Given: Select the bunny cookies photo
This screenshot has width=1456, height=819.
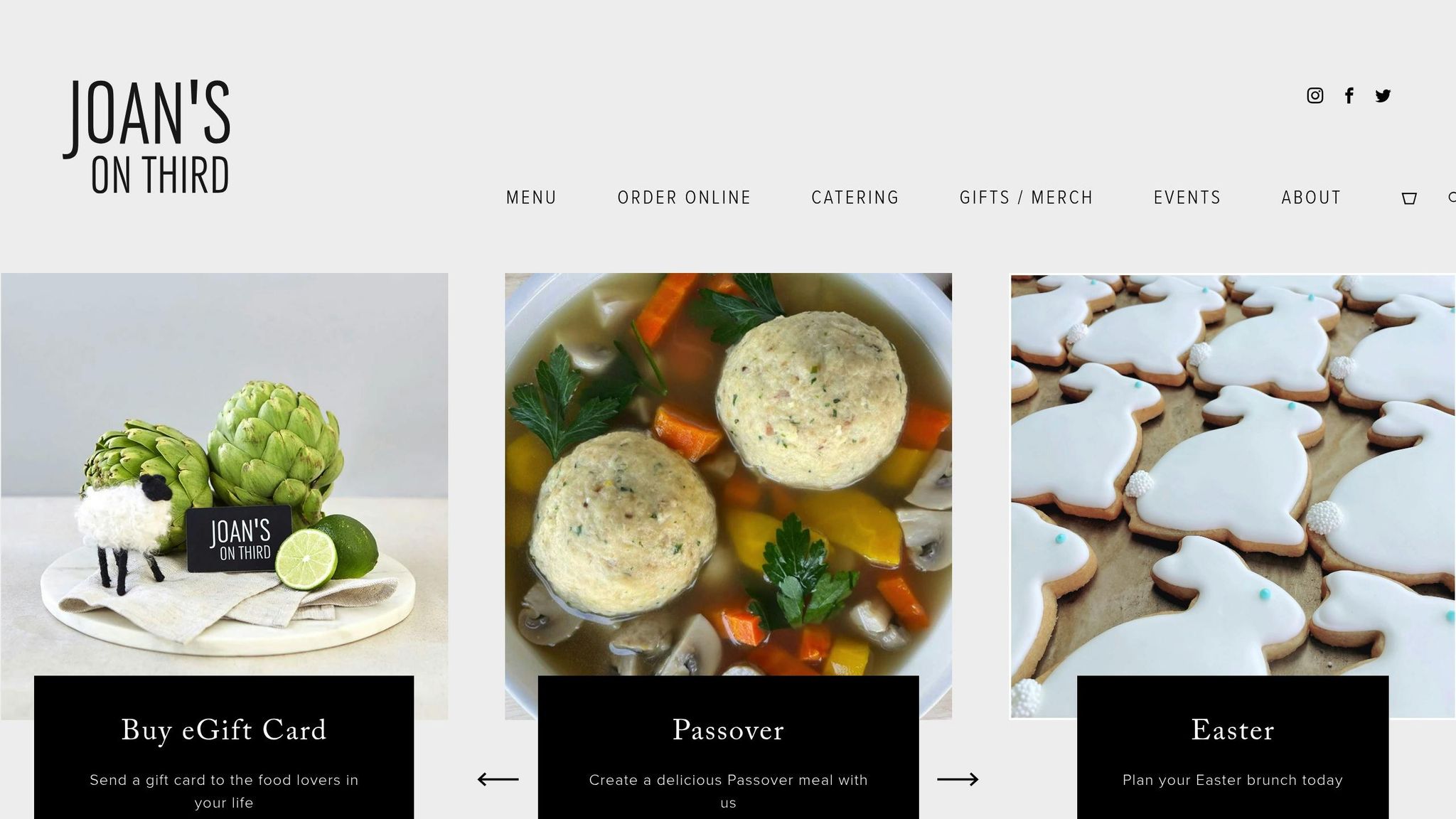Looking at the screenshot, I should tap(1233, 476).
